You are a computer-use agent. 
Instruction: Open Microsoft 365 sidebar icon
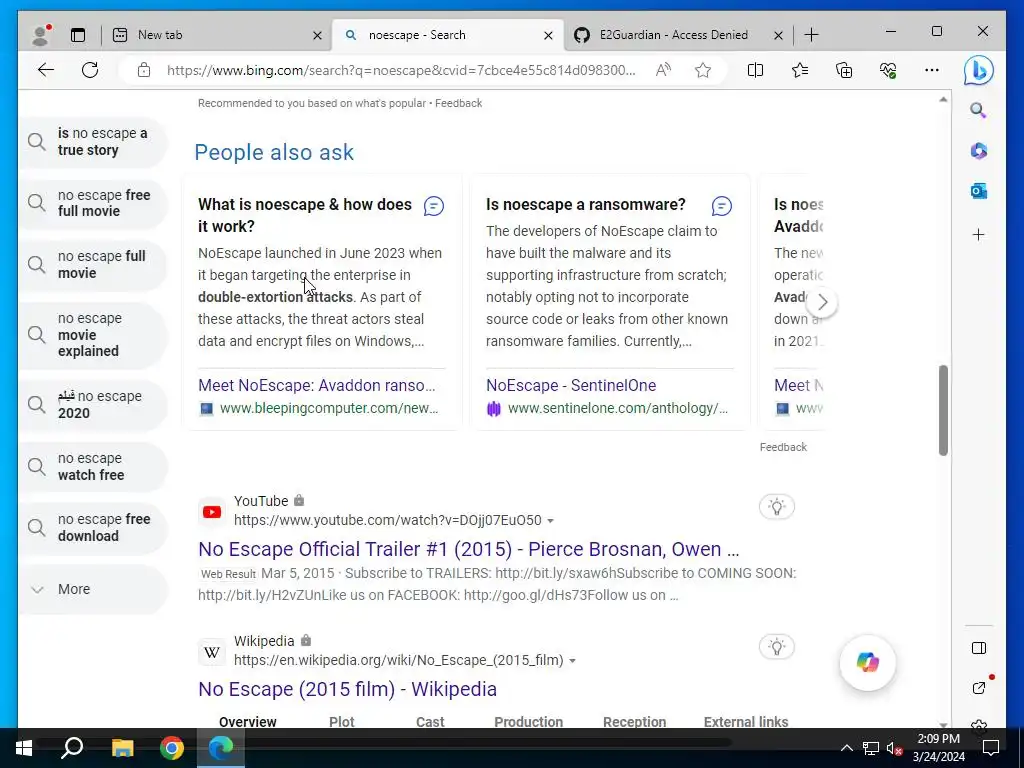(978, 151)
